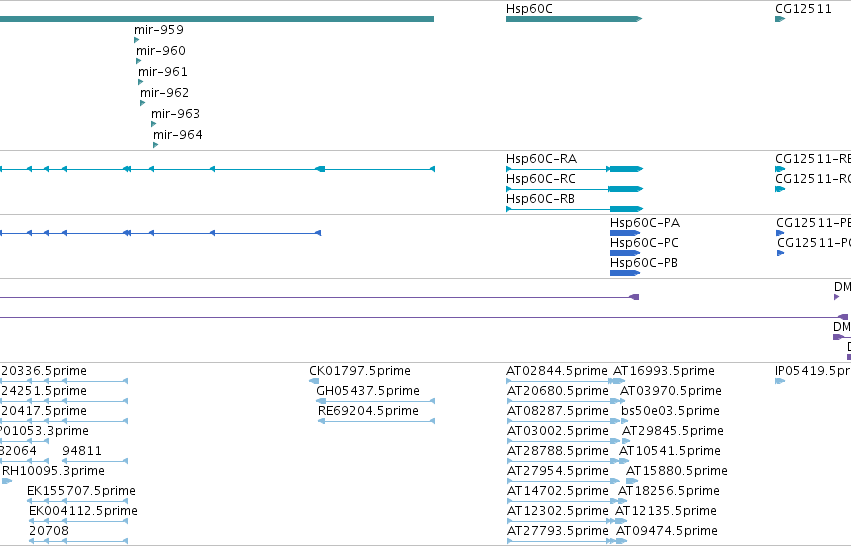Click the mir-959 miRNA feature
Viewport: 851px width, 546px height.
136,40
